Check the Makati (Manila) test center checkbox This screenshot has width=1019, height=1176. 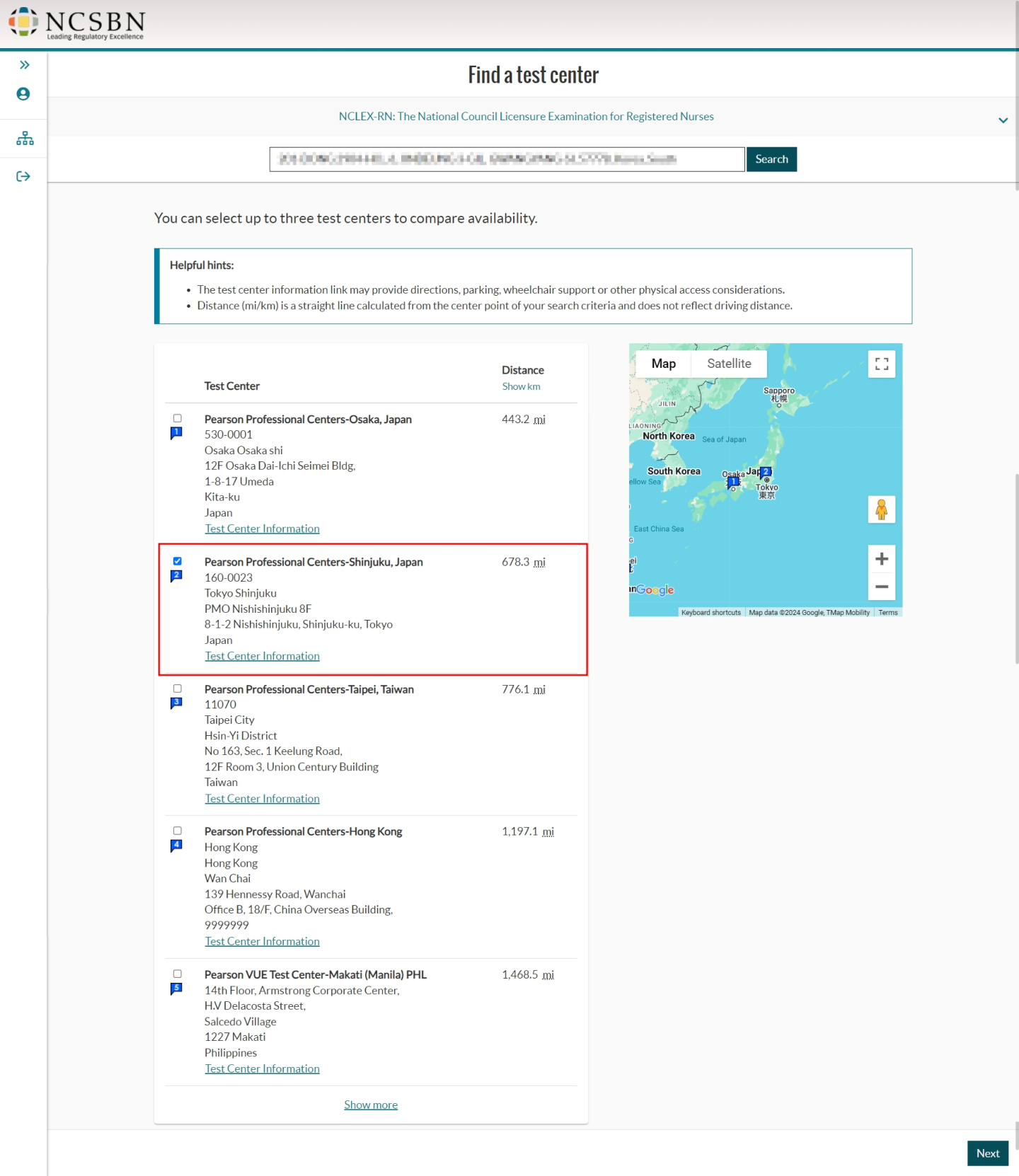178,974
